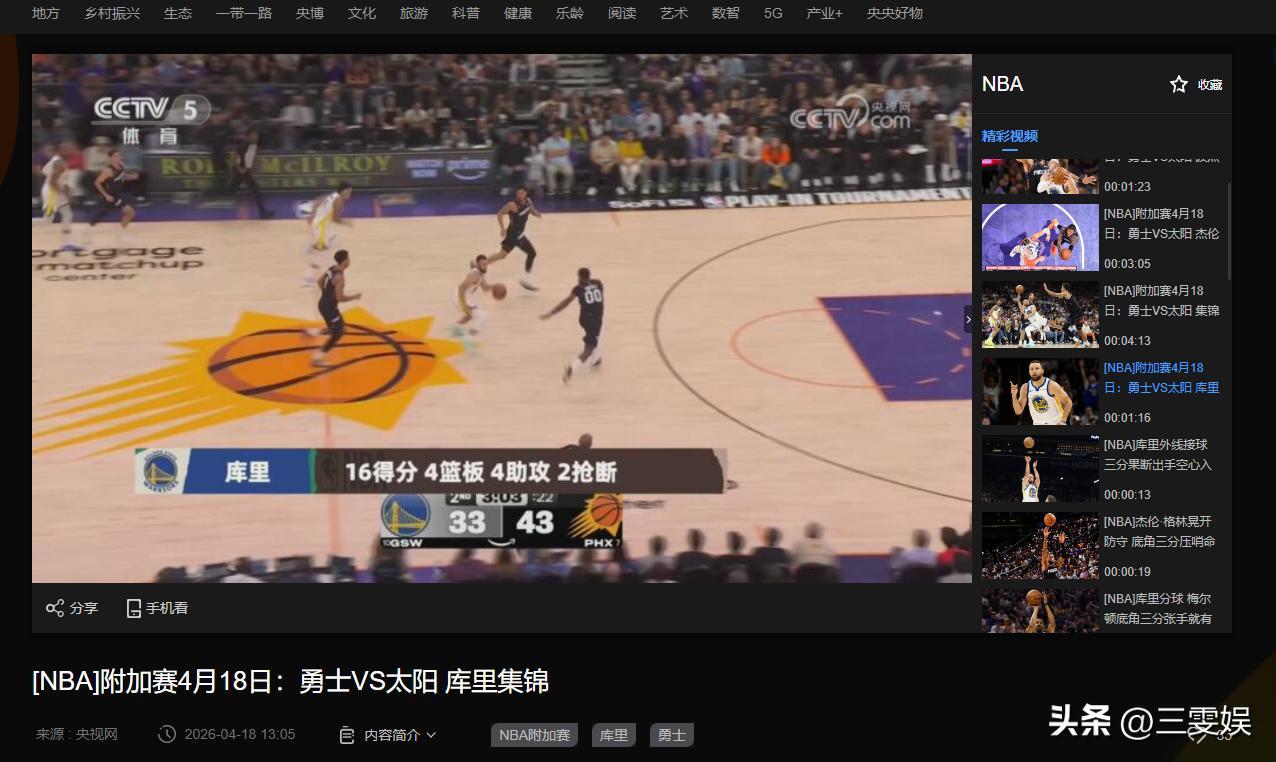Image resolution: width=1276 pixels, height=762 pixels.
Task: Select the 精彩视频 tab
Action: [1010, 136]
